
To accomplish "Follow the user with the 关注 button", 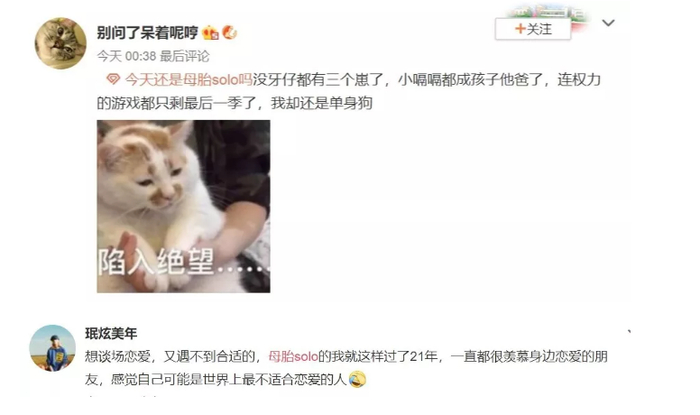I will [533, 29].
